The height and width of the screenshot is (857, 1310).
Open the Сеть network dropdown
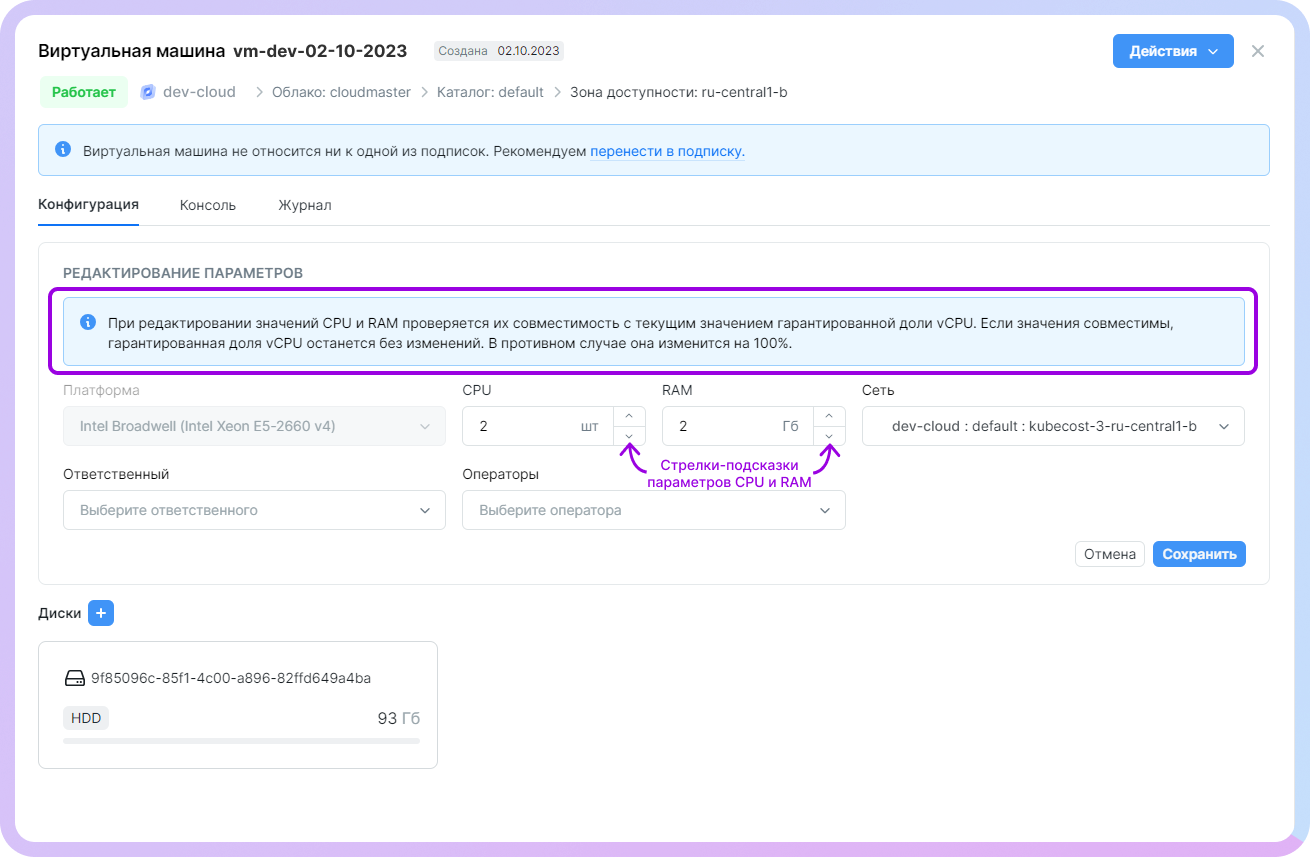(x=1053, y=426)
